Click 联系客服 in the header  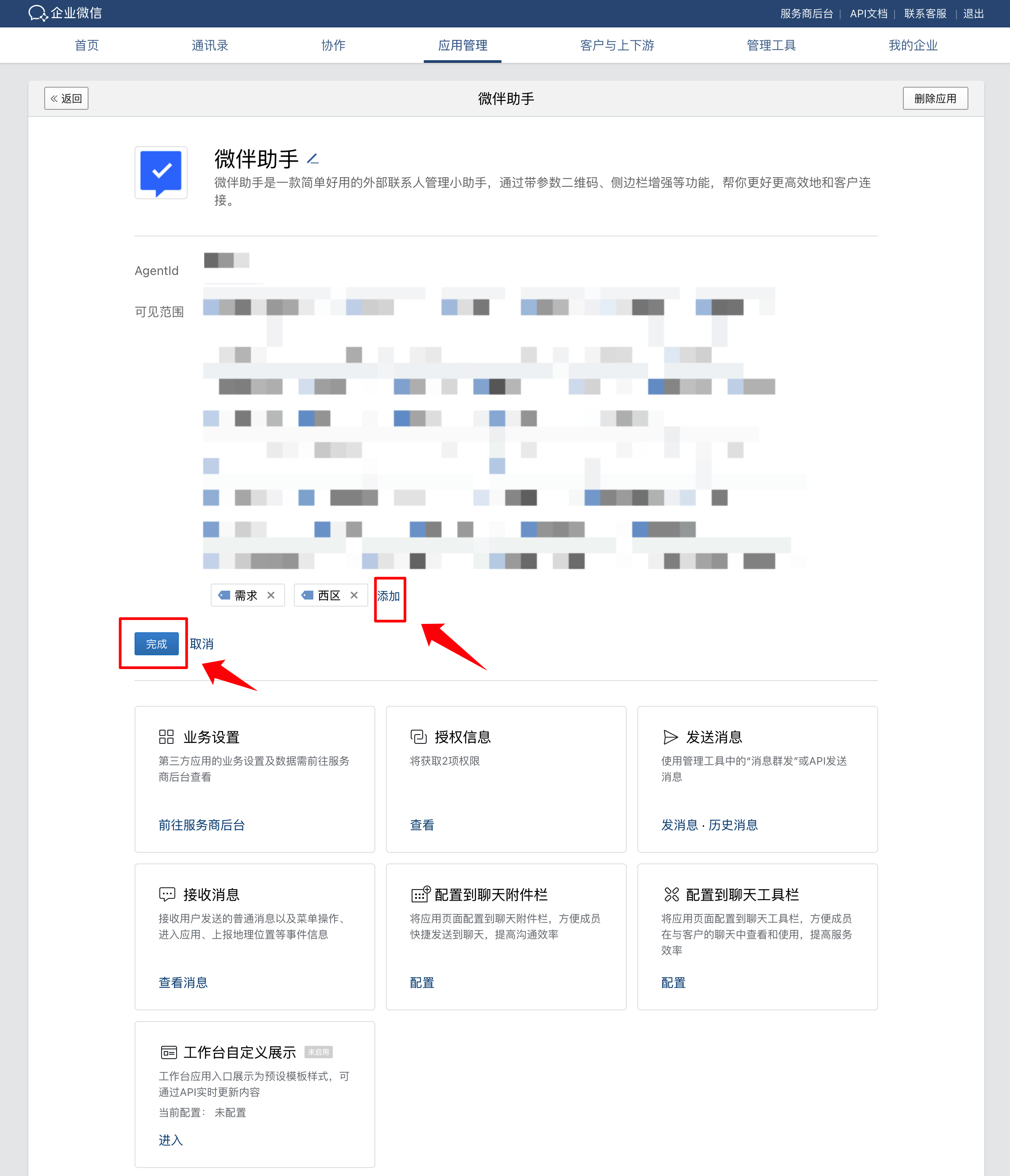(925, 14)
